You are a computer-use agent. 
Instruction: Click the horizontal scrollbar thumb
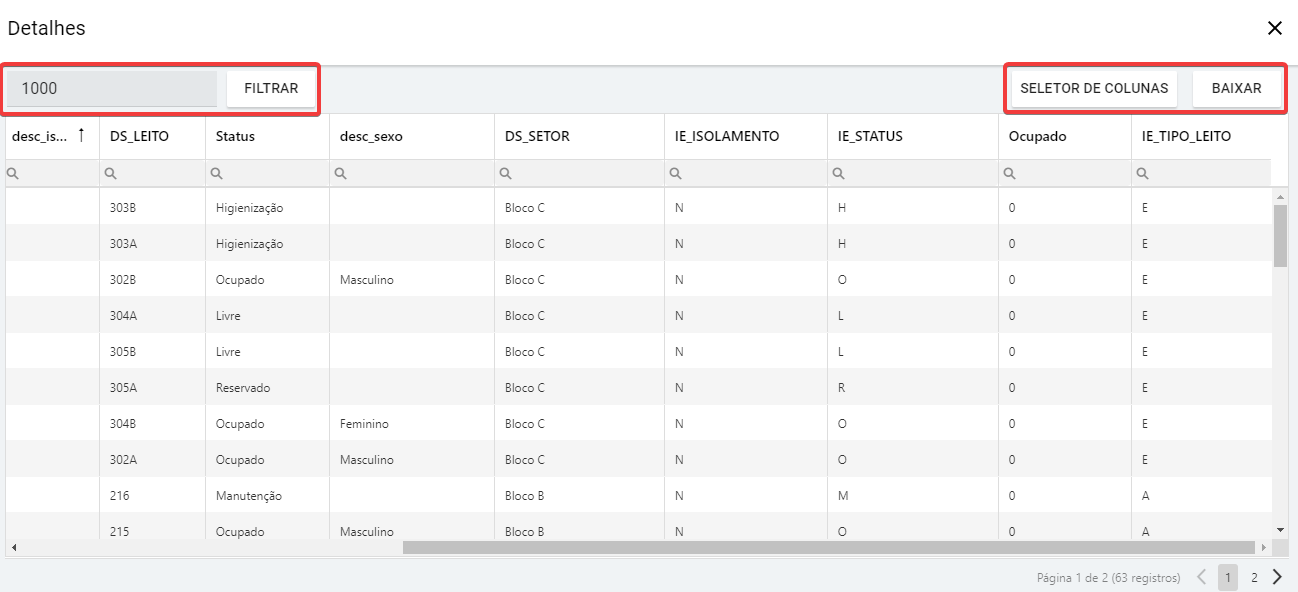pyautogui.click(x=829, y=548)
